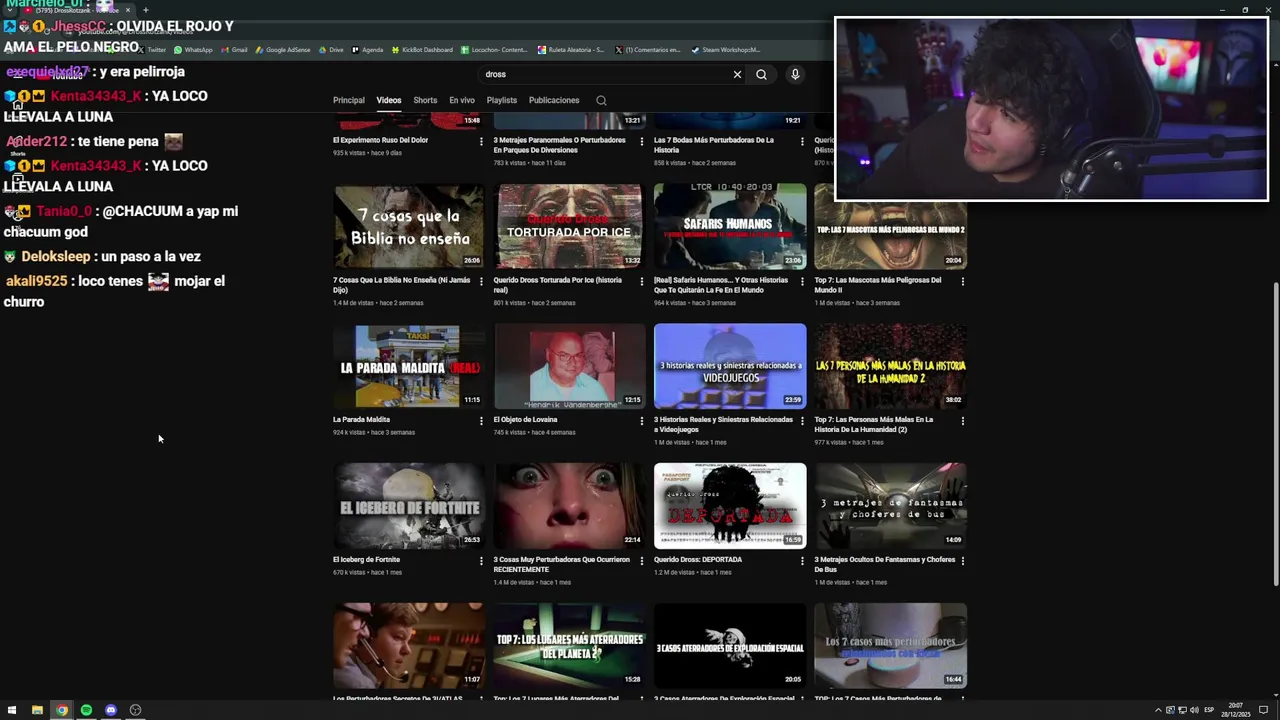This screenshot has width=1280, height=720.
Task: Open the Steam Workshop bookmark
Action: [725, 50]
